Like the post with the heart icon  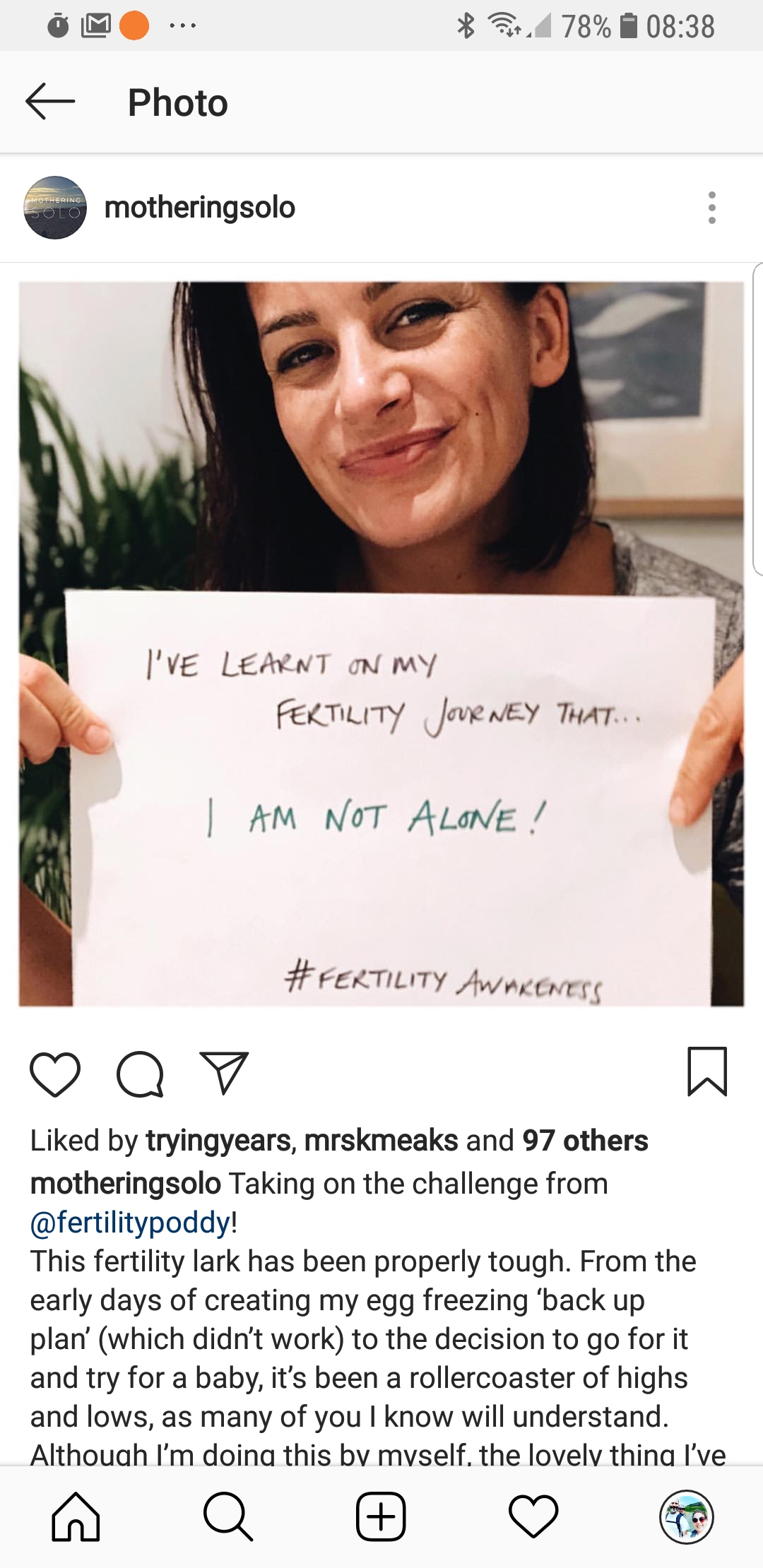click(x=55, y=1074)
